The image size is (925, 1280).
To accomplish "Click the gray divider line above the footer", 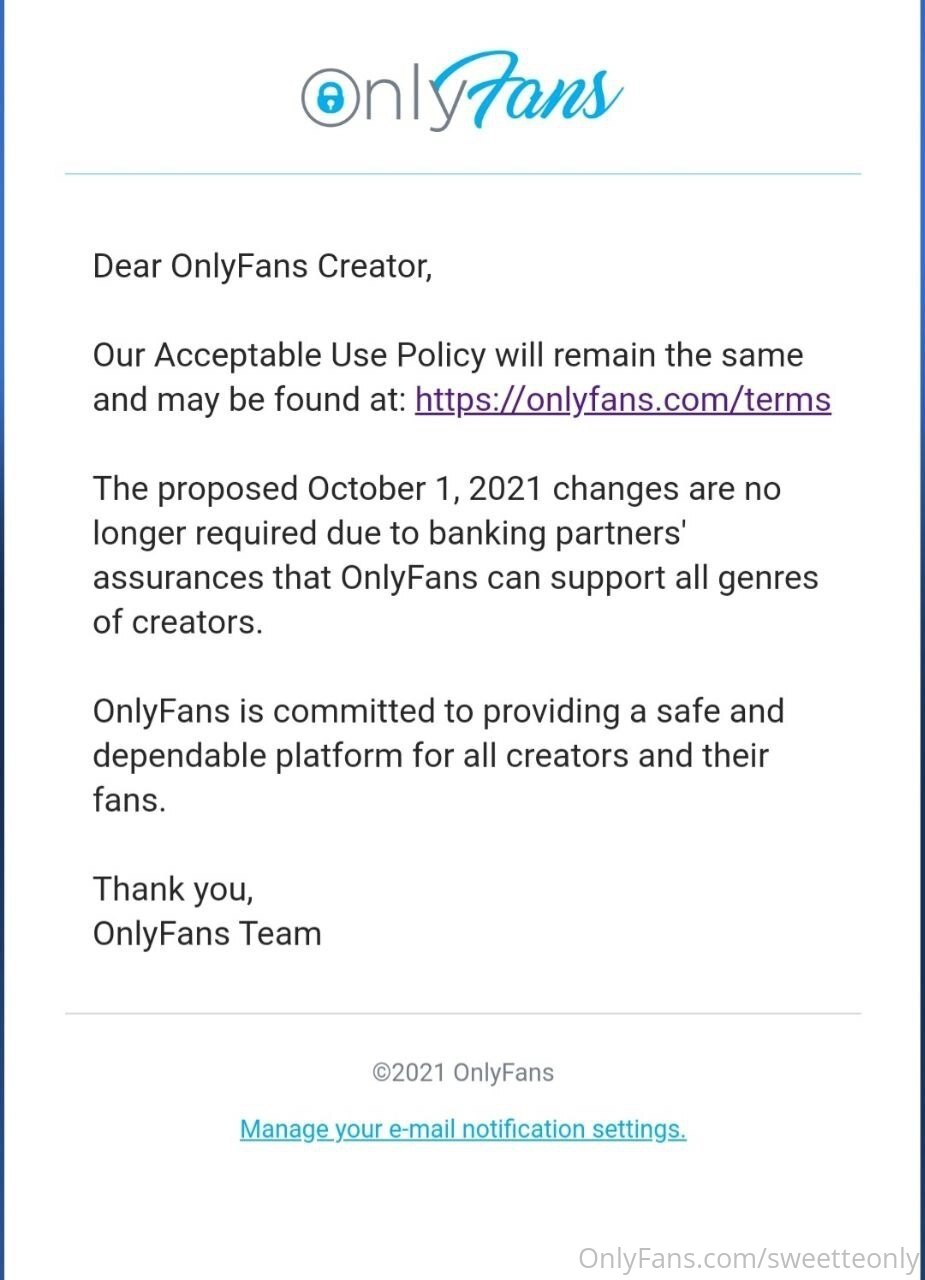I will coord(462,1013).
